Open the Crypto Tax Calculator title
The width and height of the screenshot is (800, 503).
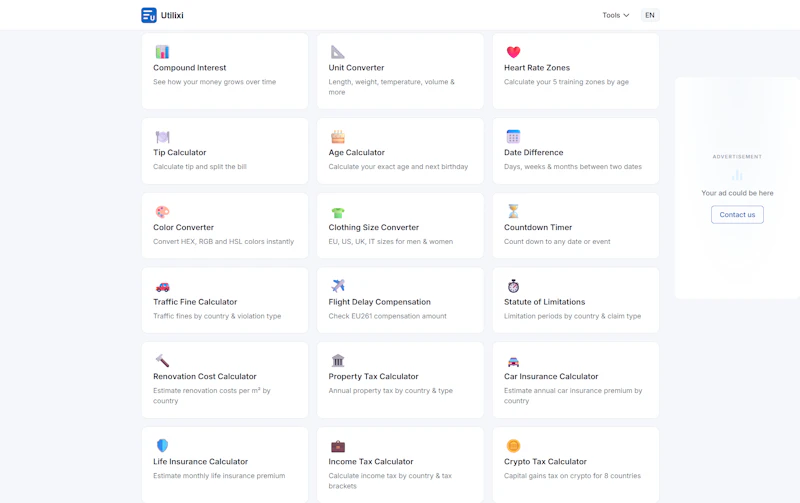(x=545, y=461)
